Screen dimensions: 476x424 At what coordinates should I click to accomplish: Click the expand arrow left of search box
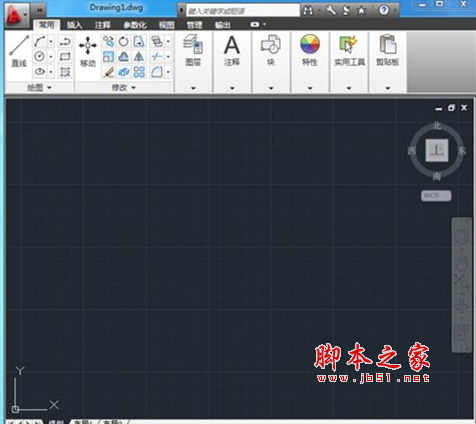pyautogui.click(x=181, y=10)
